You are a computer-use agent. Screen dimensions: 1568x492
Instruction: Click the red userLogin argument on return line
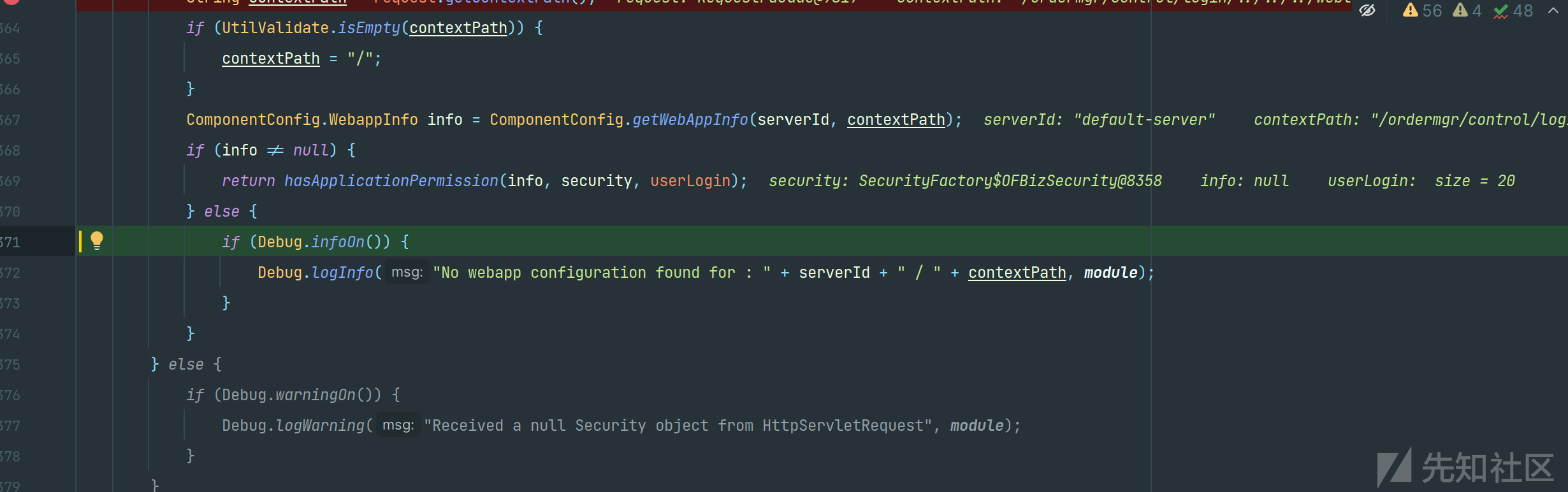(690, 181)
